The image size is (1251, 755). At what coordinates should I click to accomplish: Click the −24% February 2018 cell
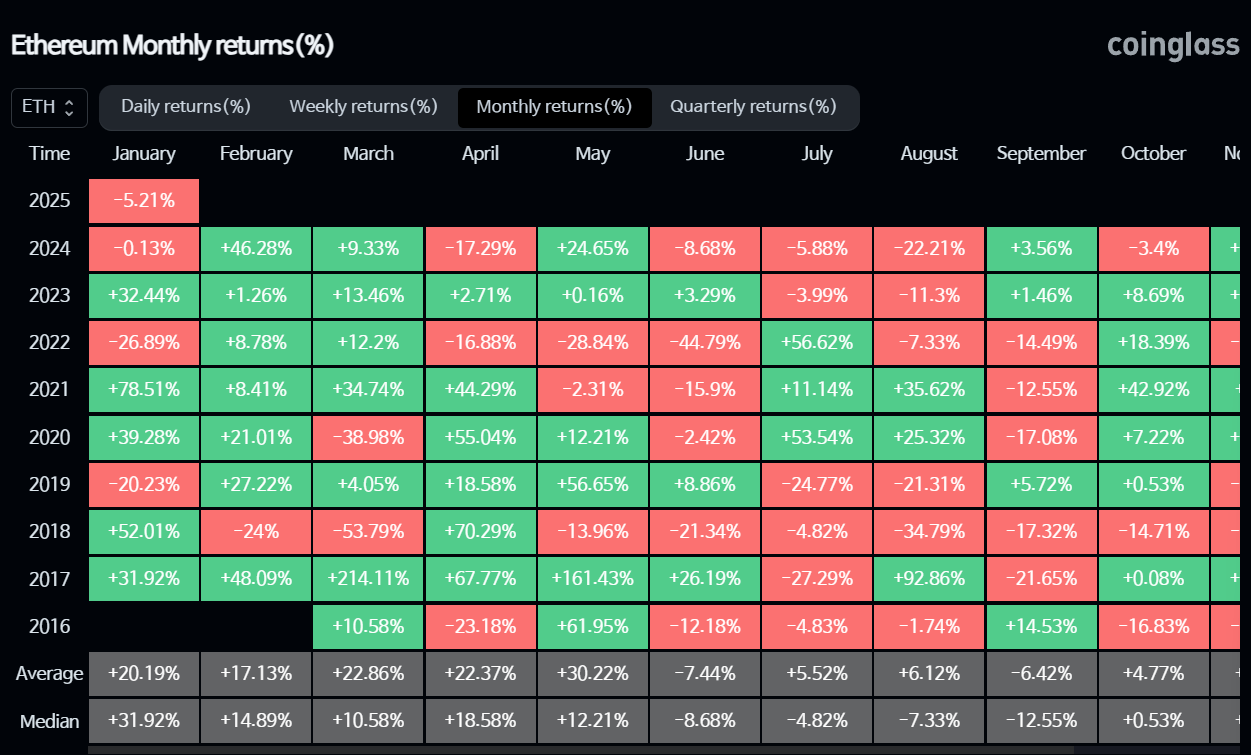point(256,532)
